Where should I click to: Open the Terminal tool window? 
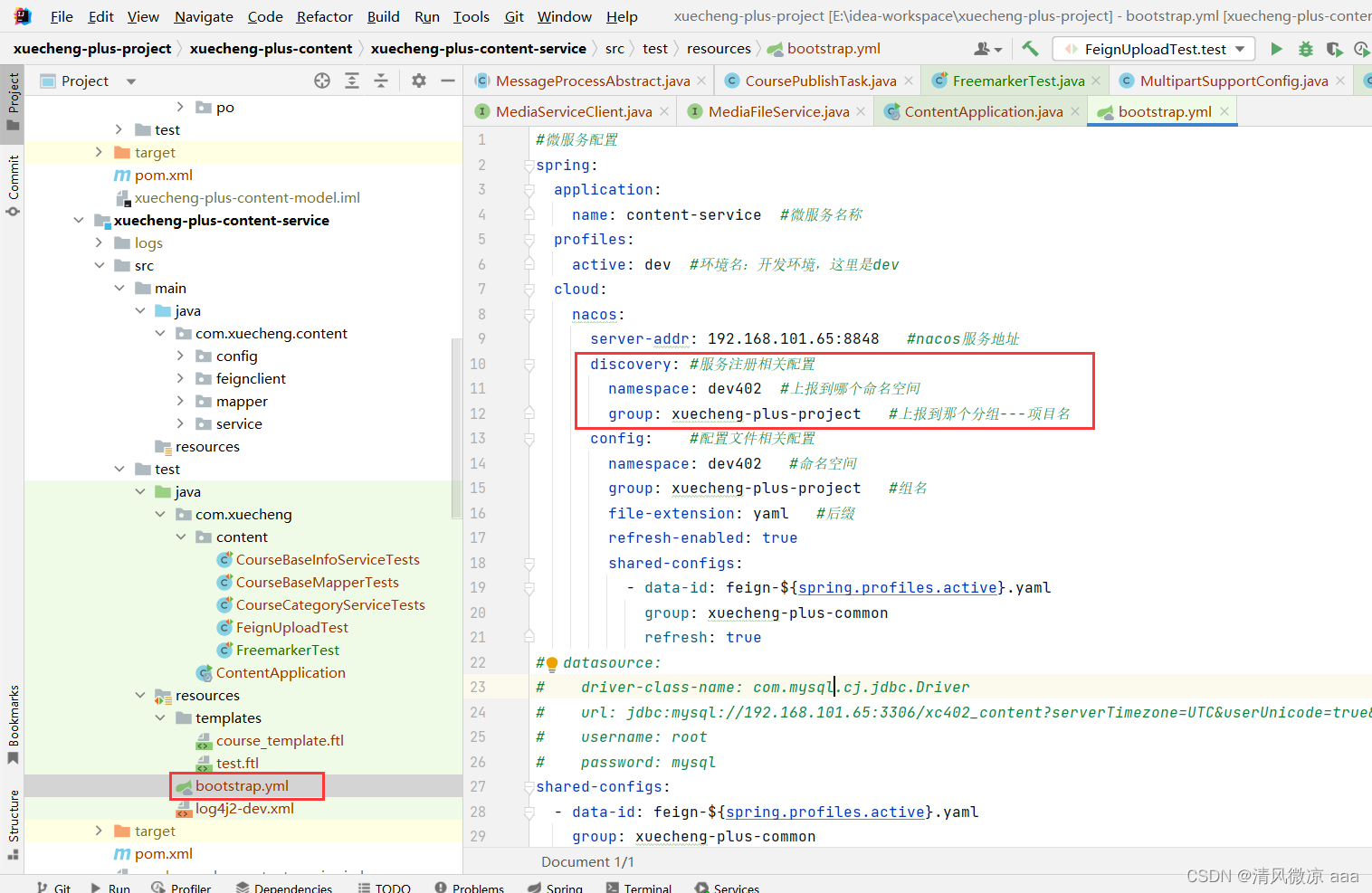point(638,888)
